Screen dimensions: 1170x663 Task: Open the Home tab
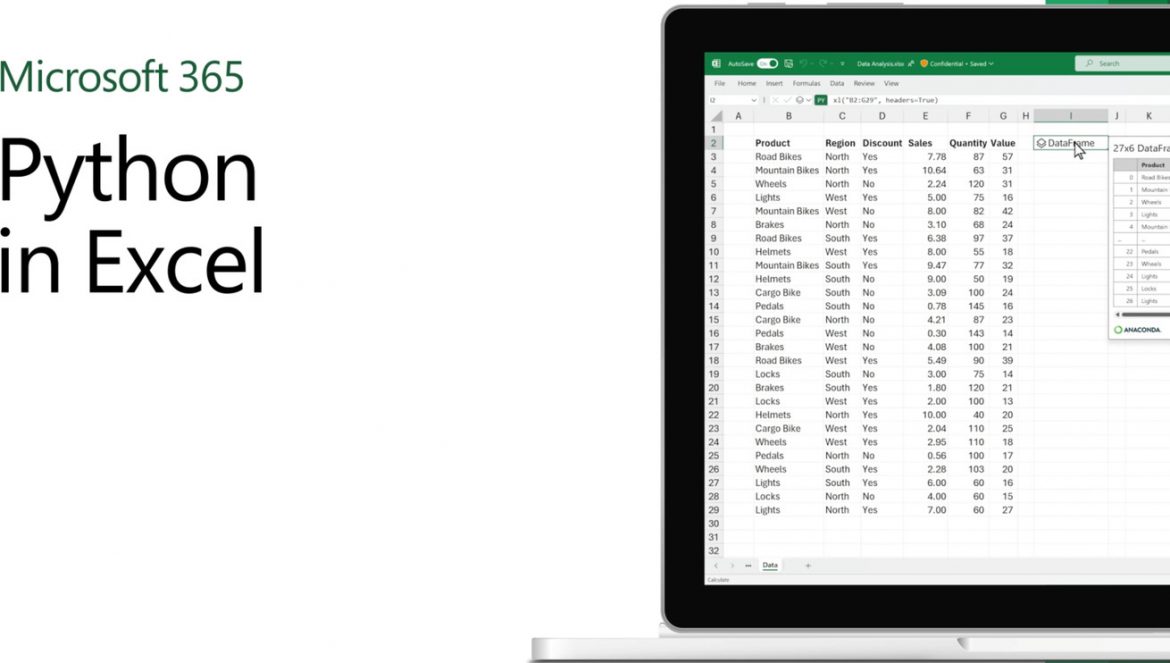(746, 84)
